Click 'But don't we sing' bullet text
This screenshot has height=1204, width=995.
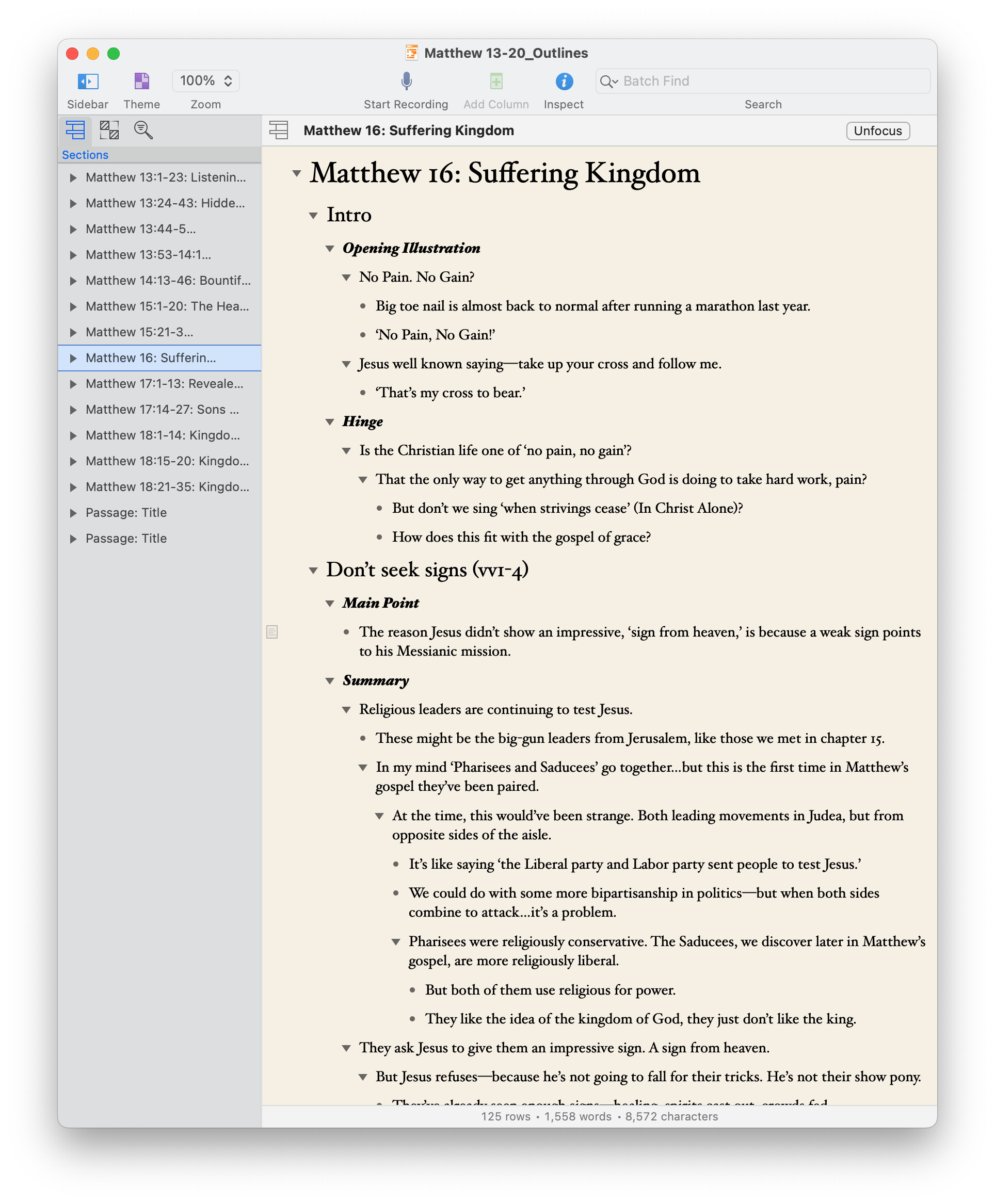(567, 508)
